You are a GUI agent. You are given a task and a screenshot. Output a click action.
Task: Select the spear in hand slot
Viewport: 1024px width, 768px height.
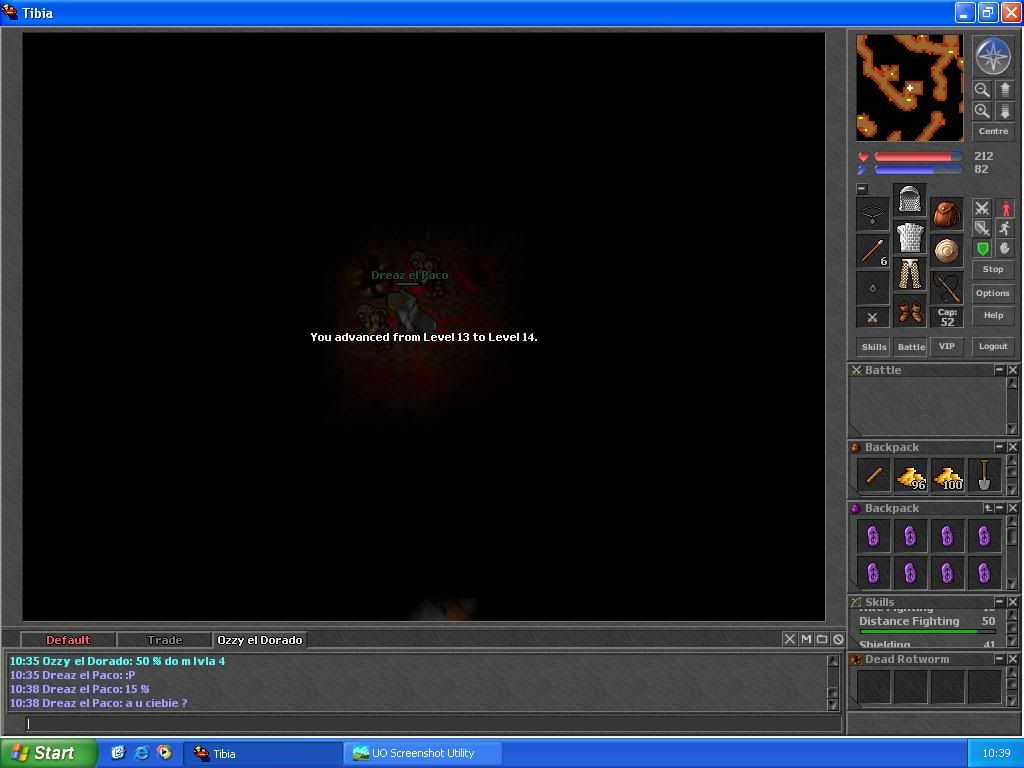[872, 251]
